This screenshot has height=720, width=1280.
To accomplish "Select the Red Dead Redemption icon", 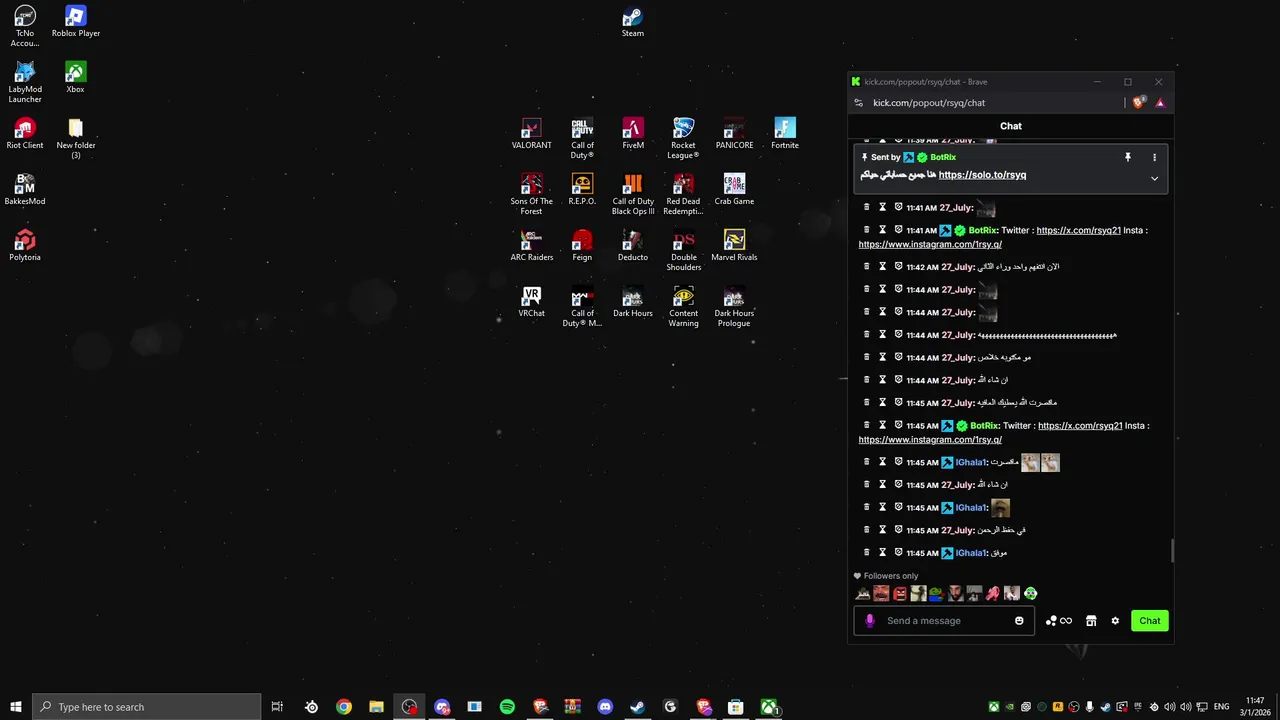I will (x=683, y=195).
